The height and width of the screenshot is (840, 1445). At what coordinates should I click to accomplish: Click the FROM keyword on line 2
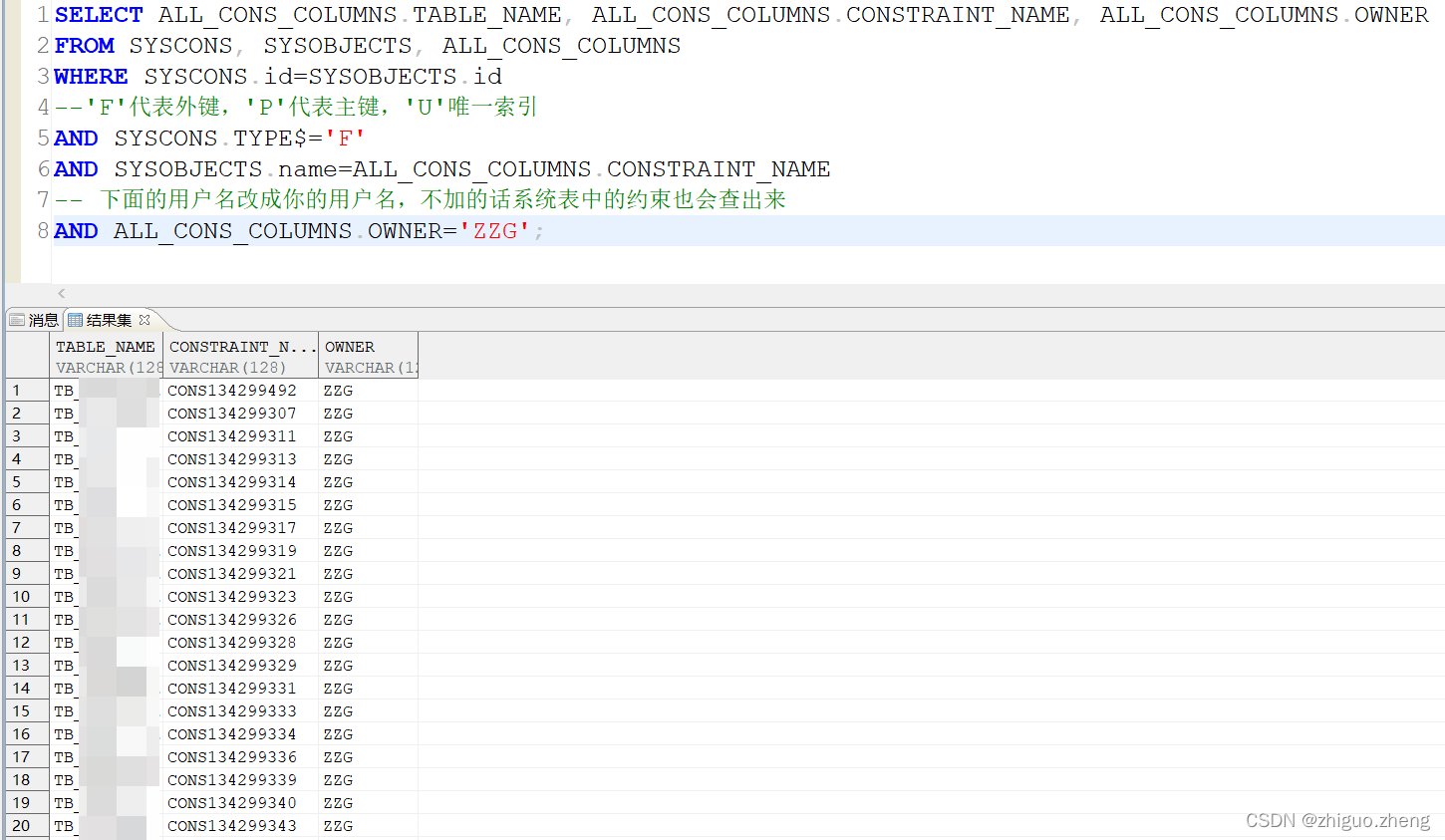pos(84,46)
